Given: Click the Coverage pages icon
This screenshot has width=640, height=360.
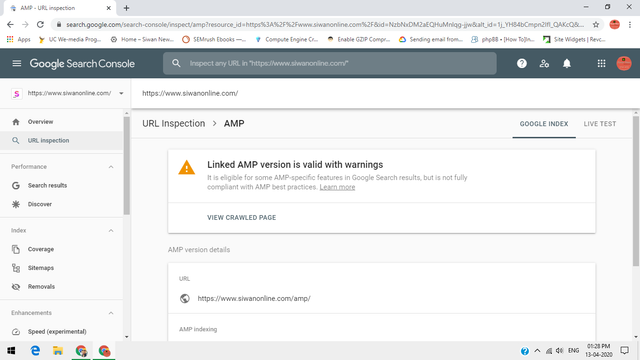Looking at the screenshot, I should (16, 249).
